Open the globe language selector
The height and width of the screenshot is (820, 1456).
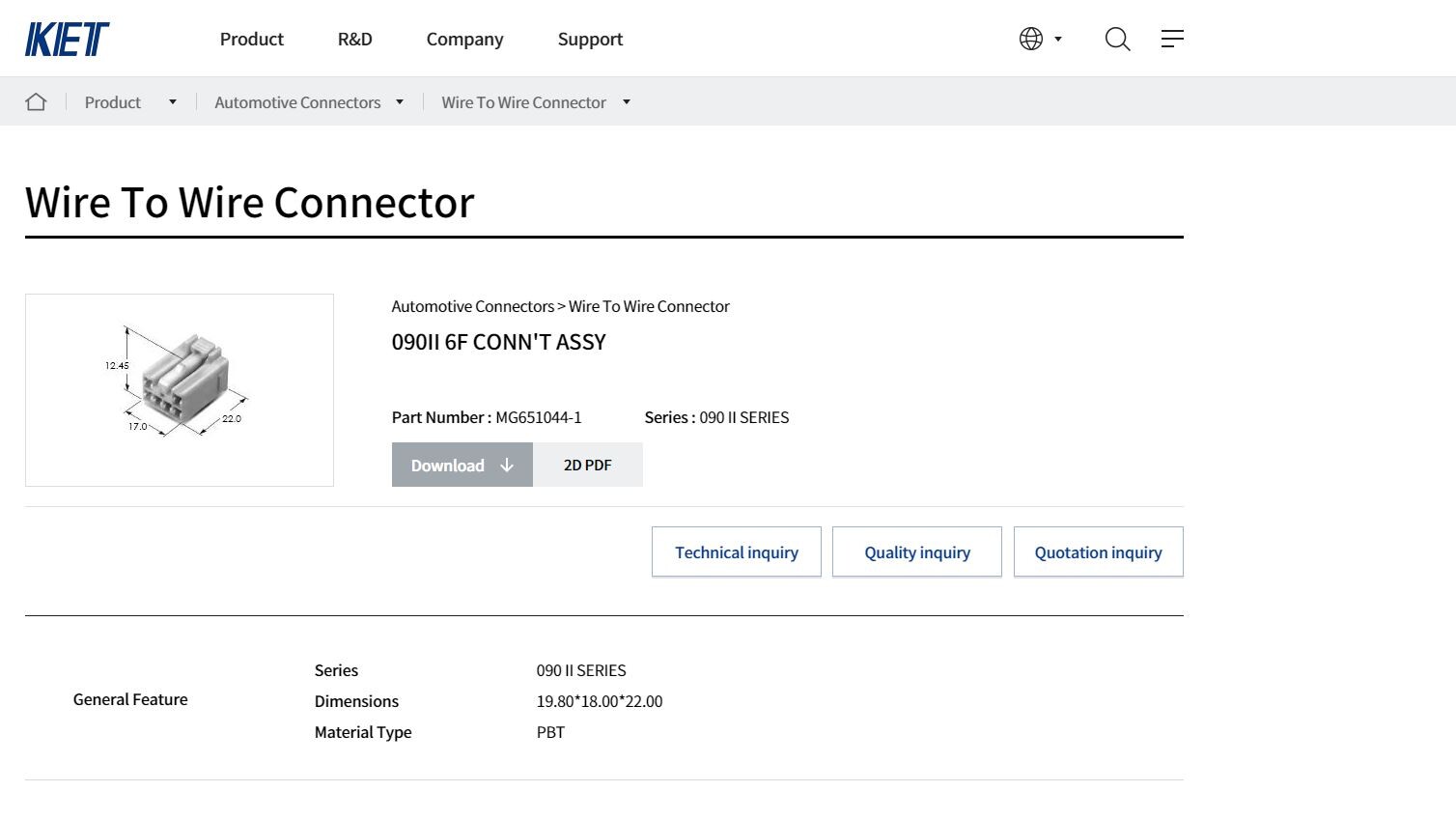[1031, 39]
